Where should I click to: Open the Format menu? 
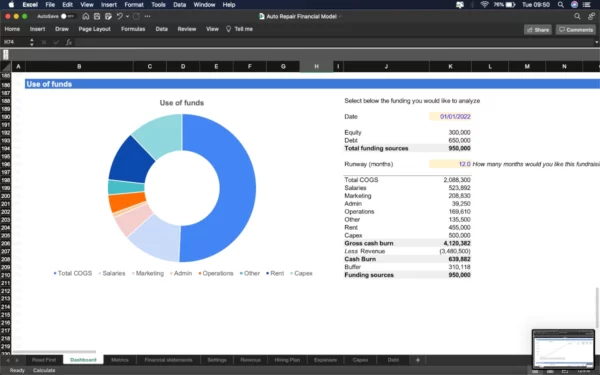(x=134, y=5)
